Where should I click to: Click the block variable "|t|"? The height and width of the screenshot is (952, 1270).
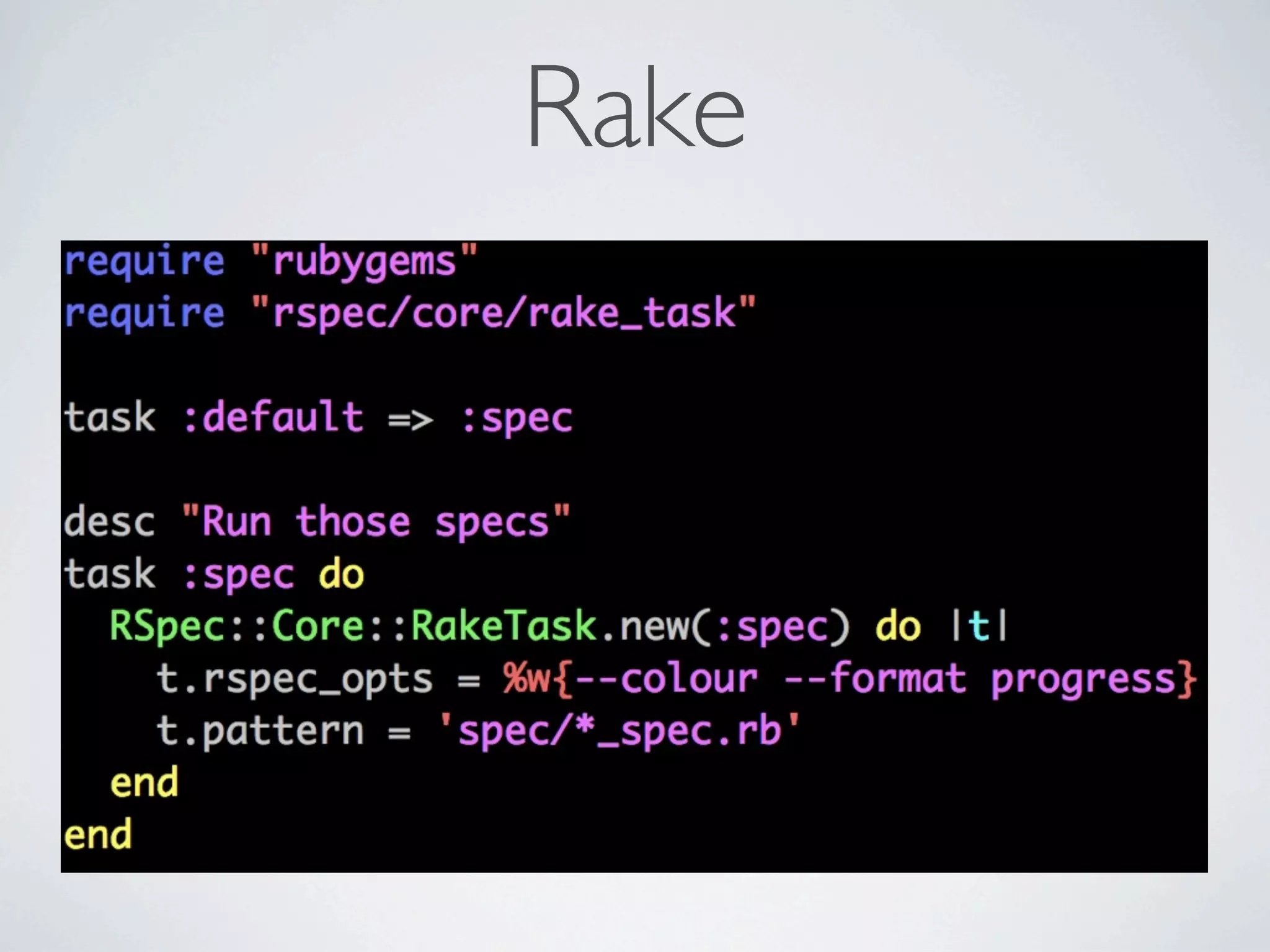979,625
